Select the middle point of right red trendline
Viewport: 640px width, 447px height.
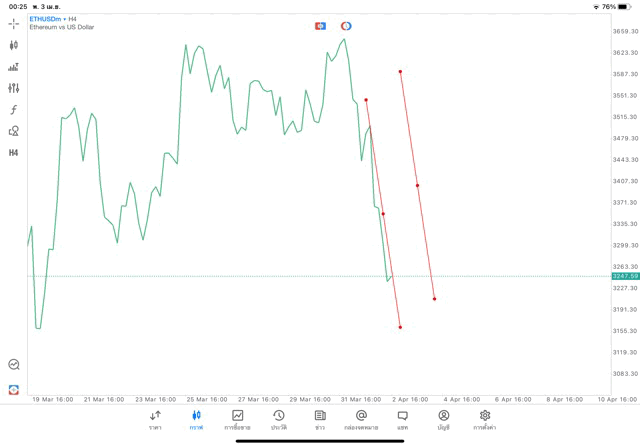(x=417, y=185)
